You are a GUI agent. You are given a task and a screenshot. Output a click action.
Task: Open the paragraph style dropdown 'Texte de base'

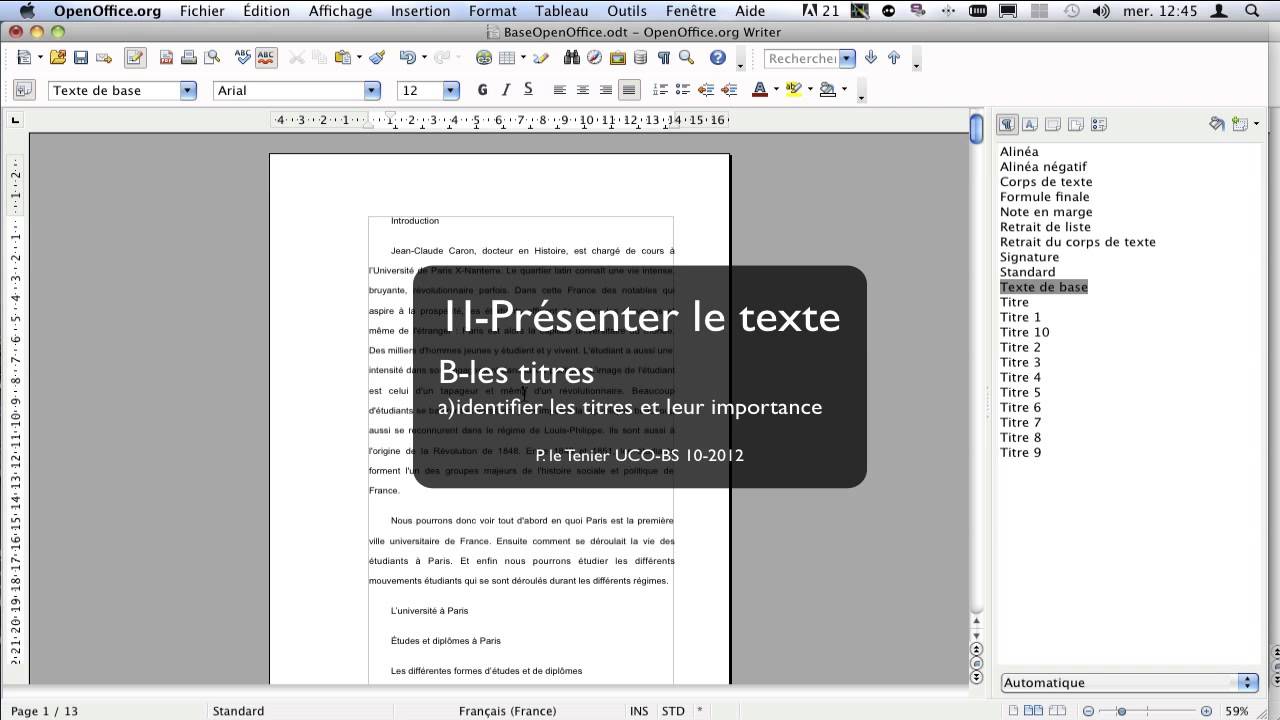pos(188,90)
